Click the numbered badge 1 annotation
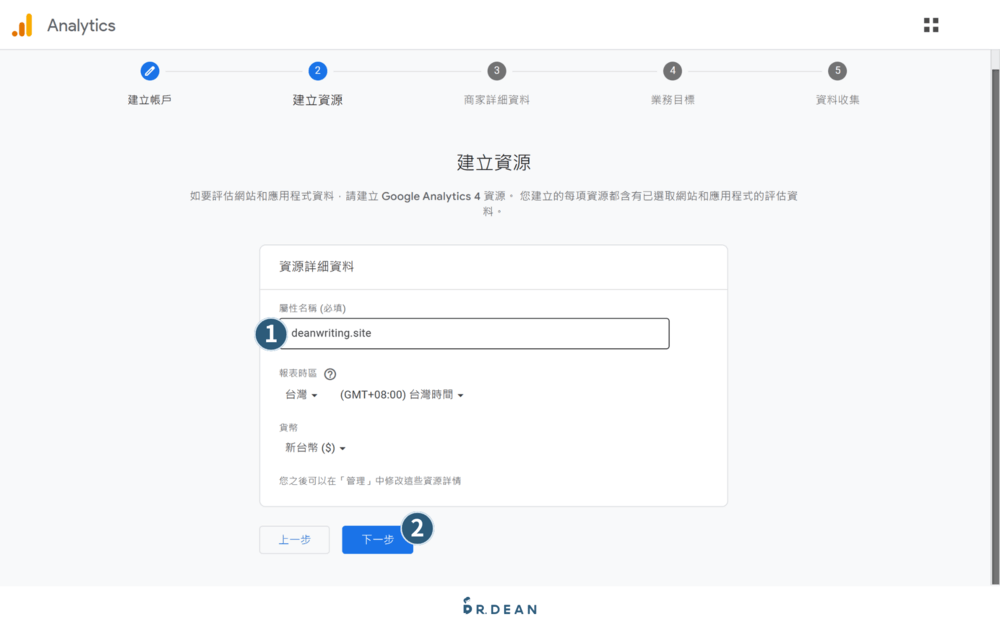The width and height of the screenshot is (1000, 625). pos(270,333)
